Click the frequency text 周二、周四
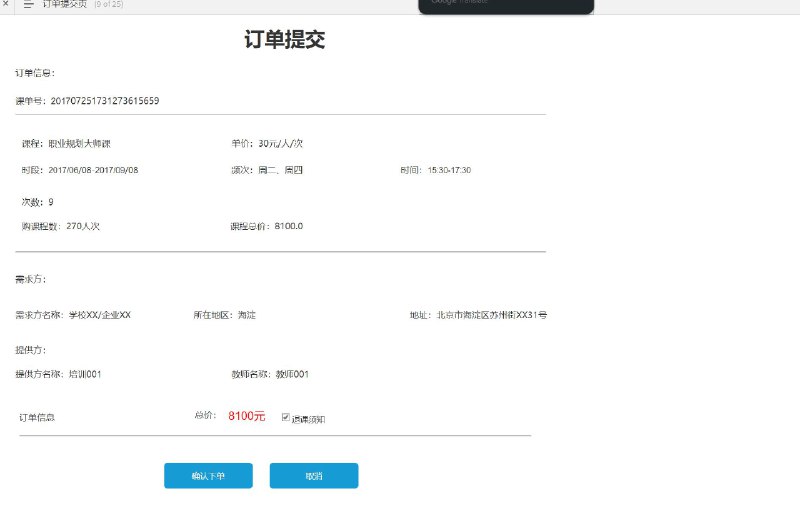 click(x=281, y=170)
